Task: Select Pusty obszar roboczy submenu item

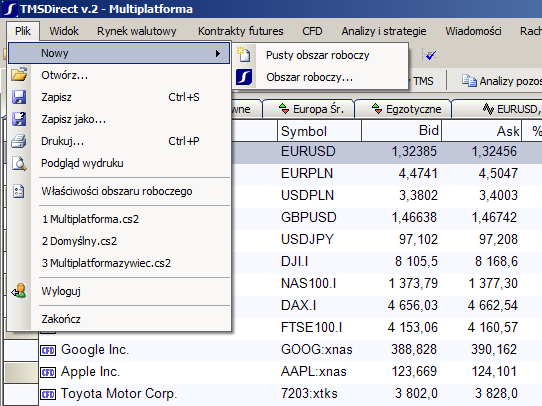Action: click(320, 55)
